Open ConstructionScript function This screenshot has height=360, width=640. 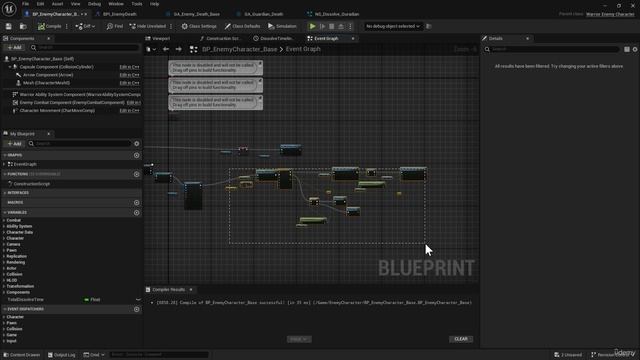[x=32, y=184]
